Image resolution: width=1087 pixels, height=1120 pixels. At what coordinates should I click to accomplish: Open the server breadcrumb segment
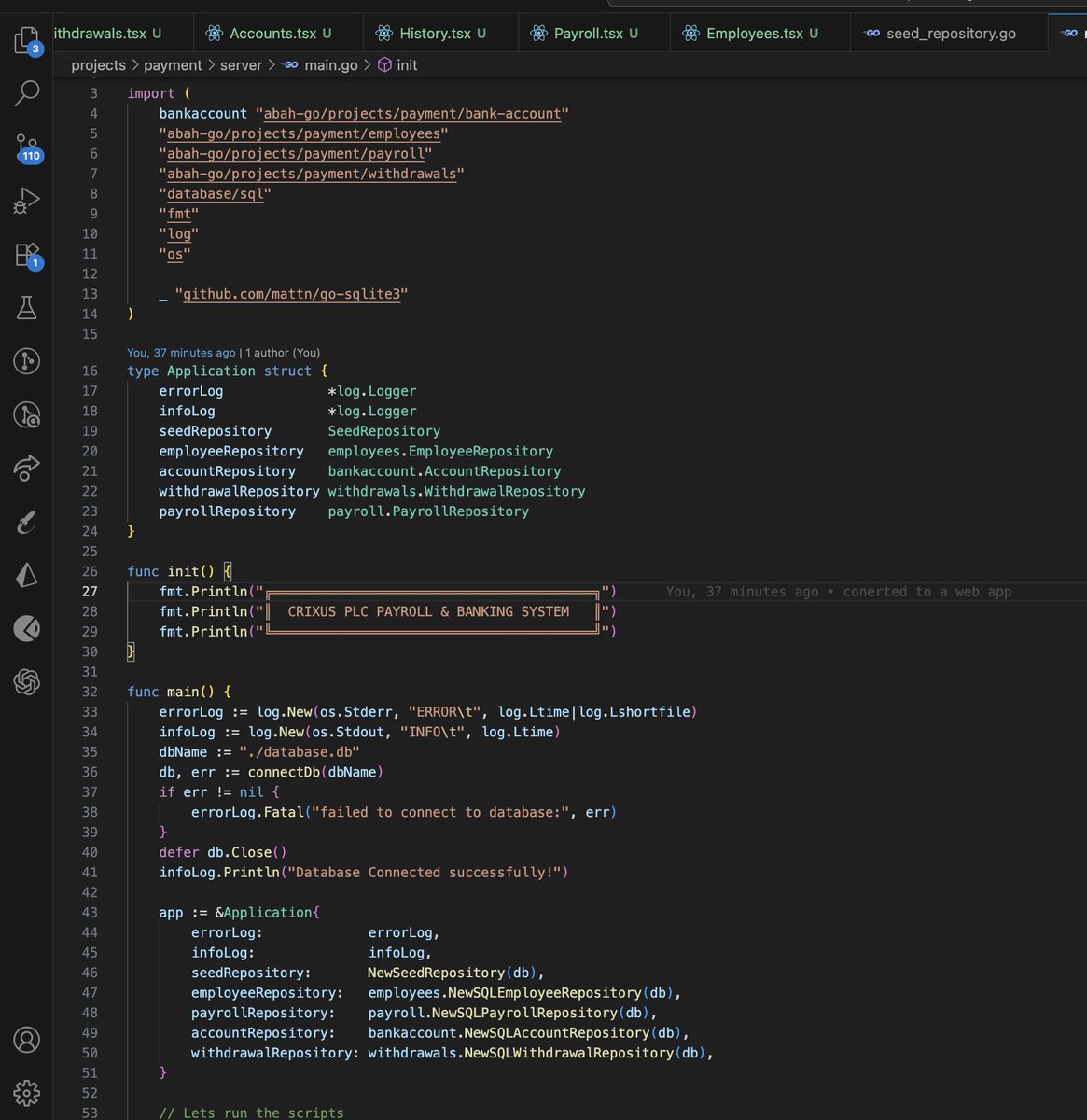(241, 65)
